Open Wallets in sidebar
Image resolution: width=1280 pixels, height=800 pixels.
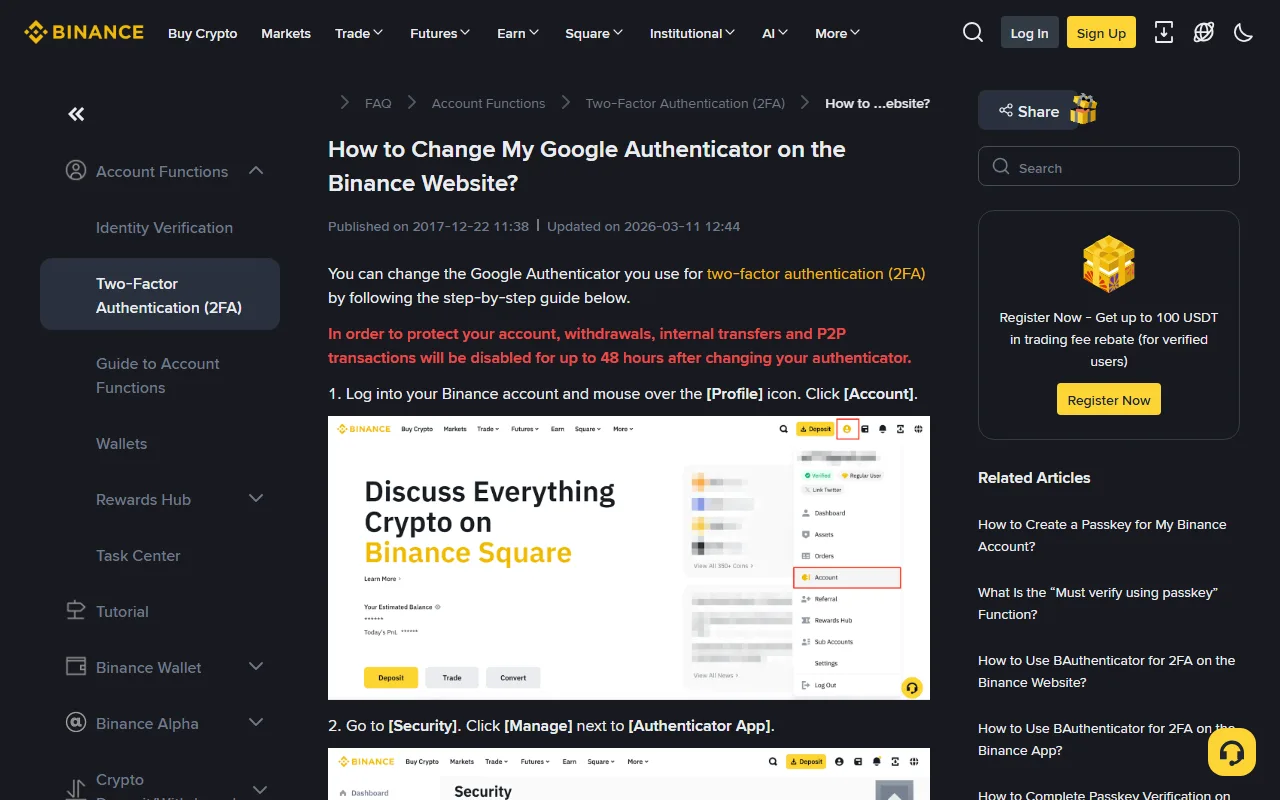coord(121,443)
